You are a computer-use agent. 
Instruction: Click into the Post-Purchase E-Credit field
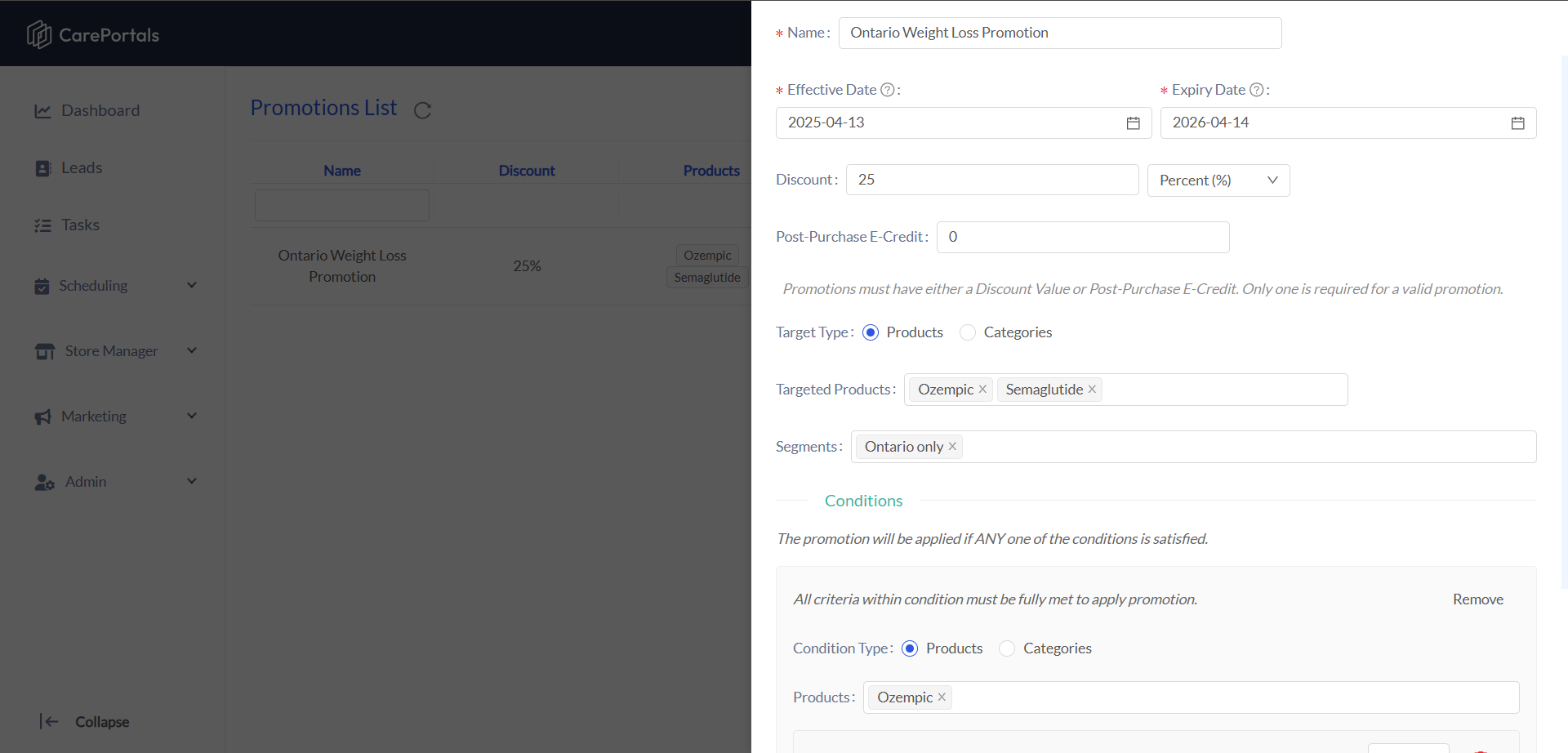tap(1083, 237)
